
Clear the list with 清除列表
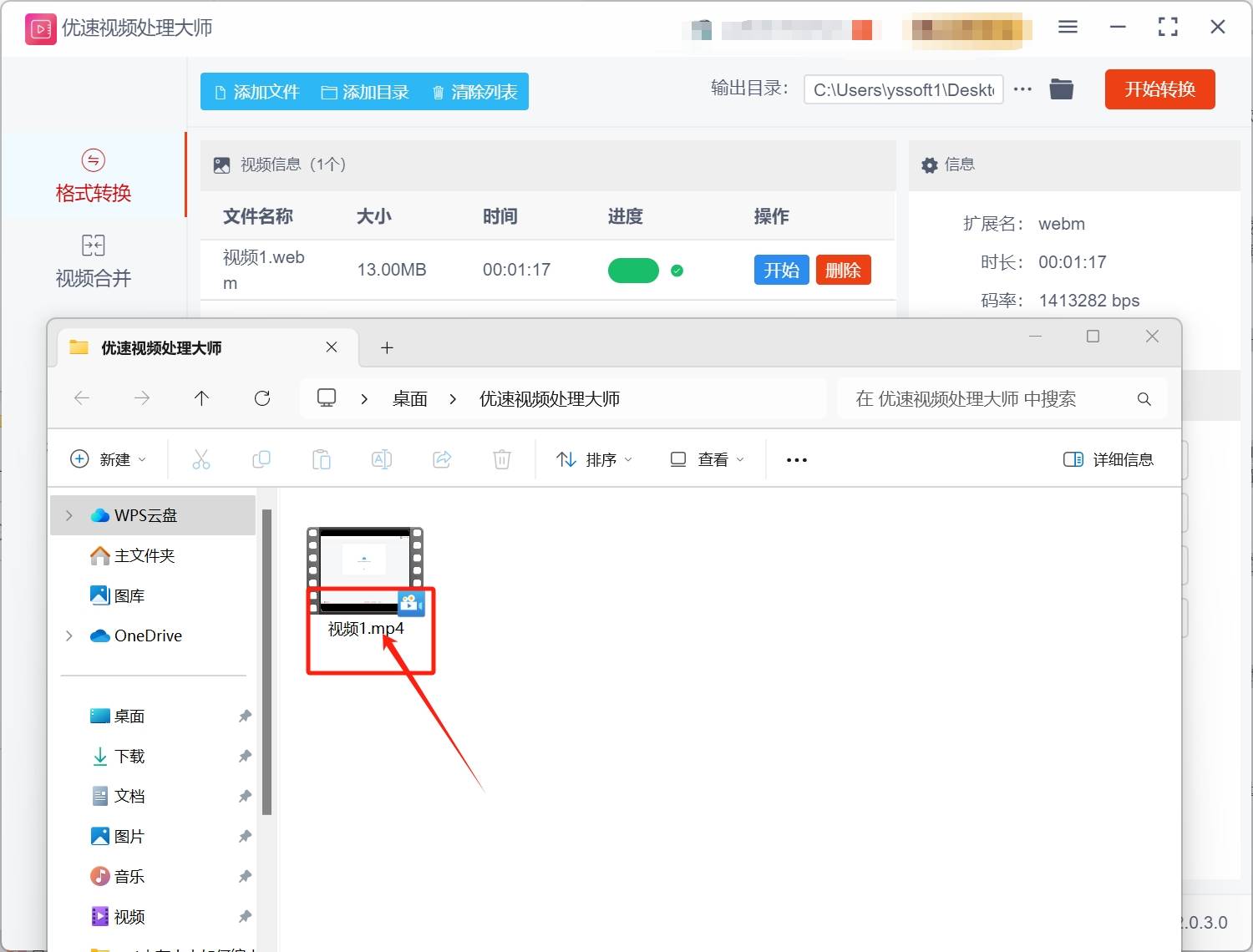474,92
